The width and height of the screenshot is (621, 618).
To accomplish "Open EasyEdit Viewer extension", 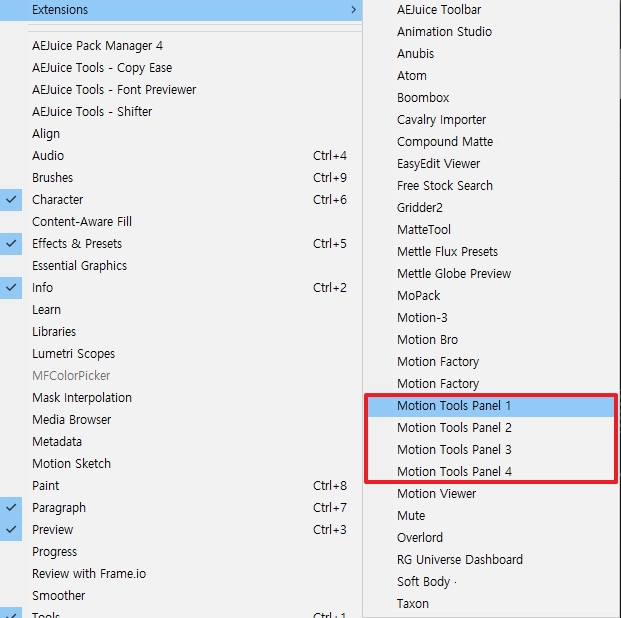I will pos(438,164).
